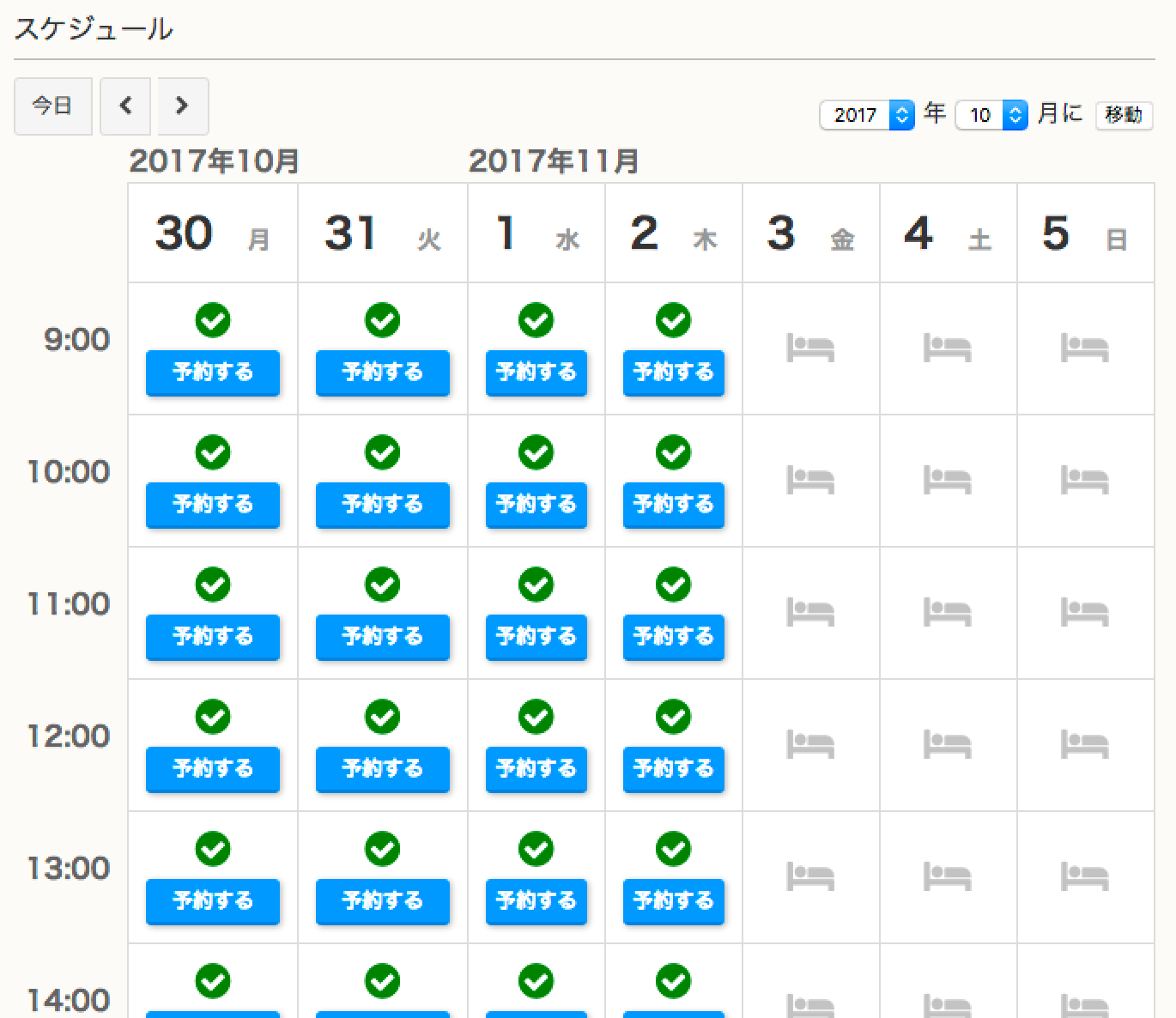Click the 2017年10月 month label
The image size is (1176, 1018).
pyautogui.click(x=214, y=161)
